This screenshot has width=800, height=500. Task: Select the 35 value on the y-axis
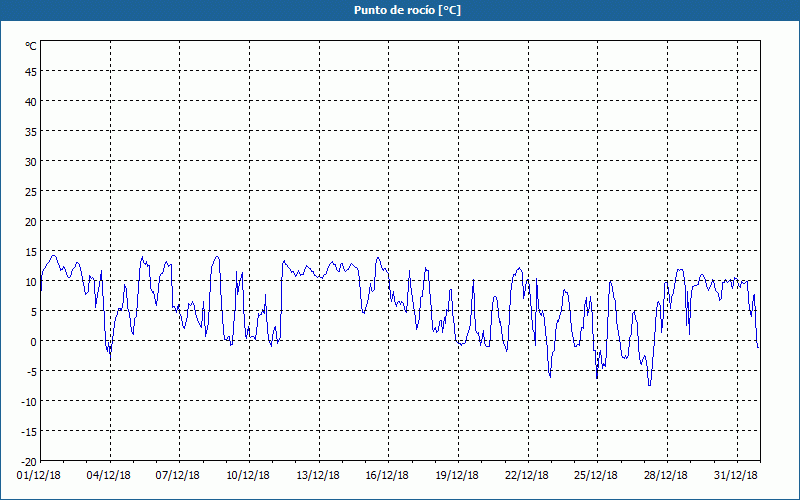coord(31,132)
